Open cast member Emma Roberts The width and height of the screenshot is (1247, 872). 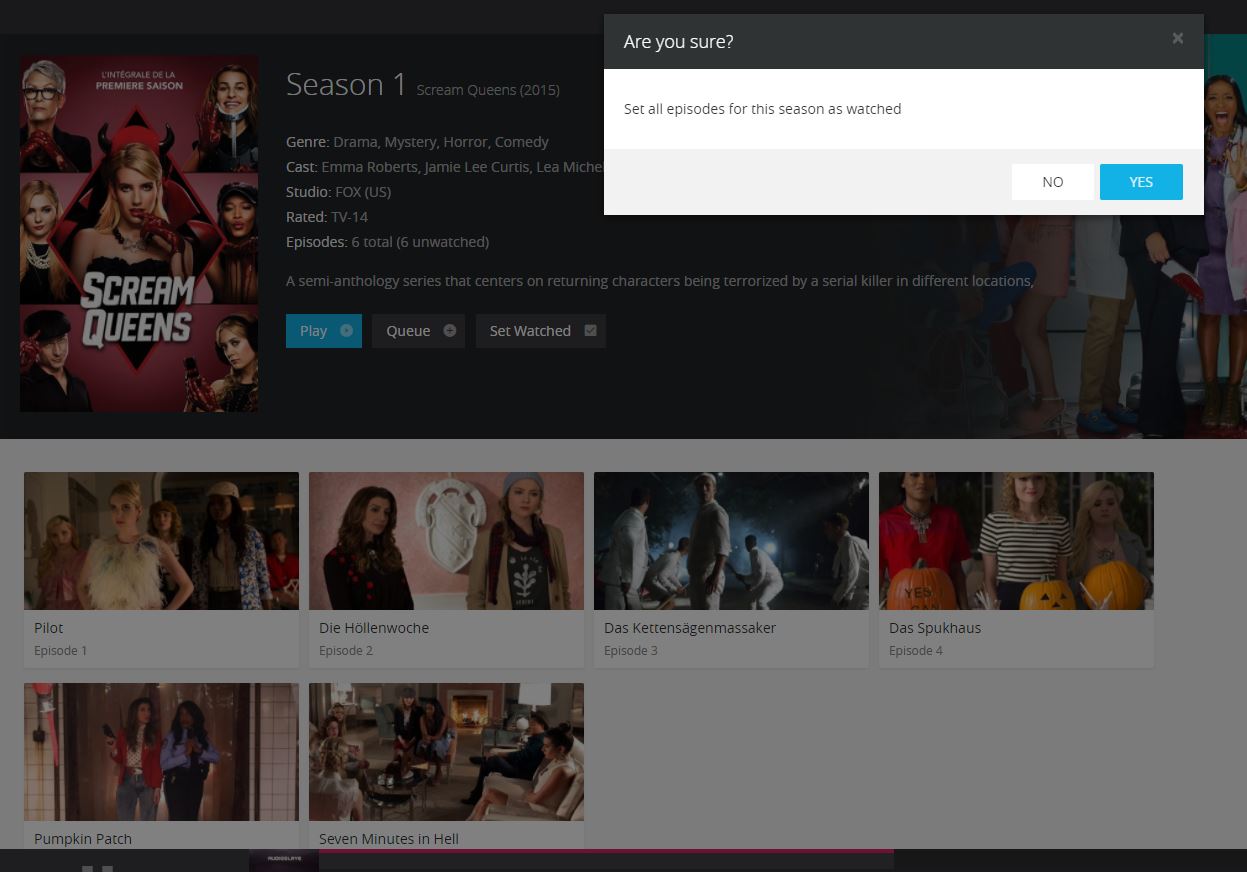coord(368,167)
